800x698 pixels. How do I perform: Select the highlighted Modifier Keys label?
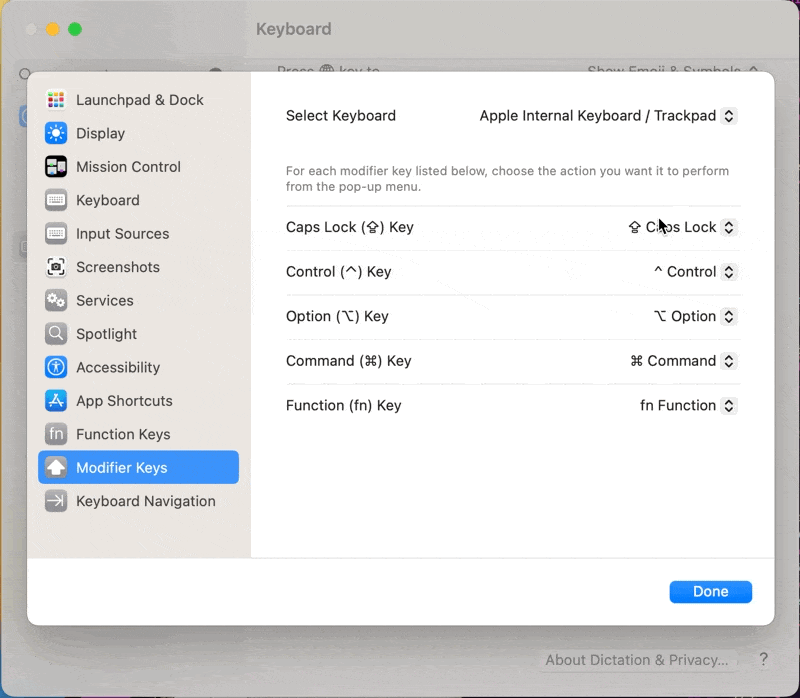click(121, 467)
